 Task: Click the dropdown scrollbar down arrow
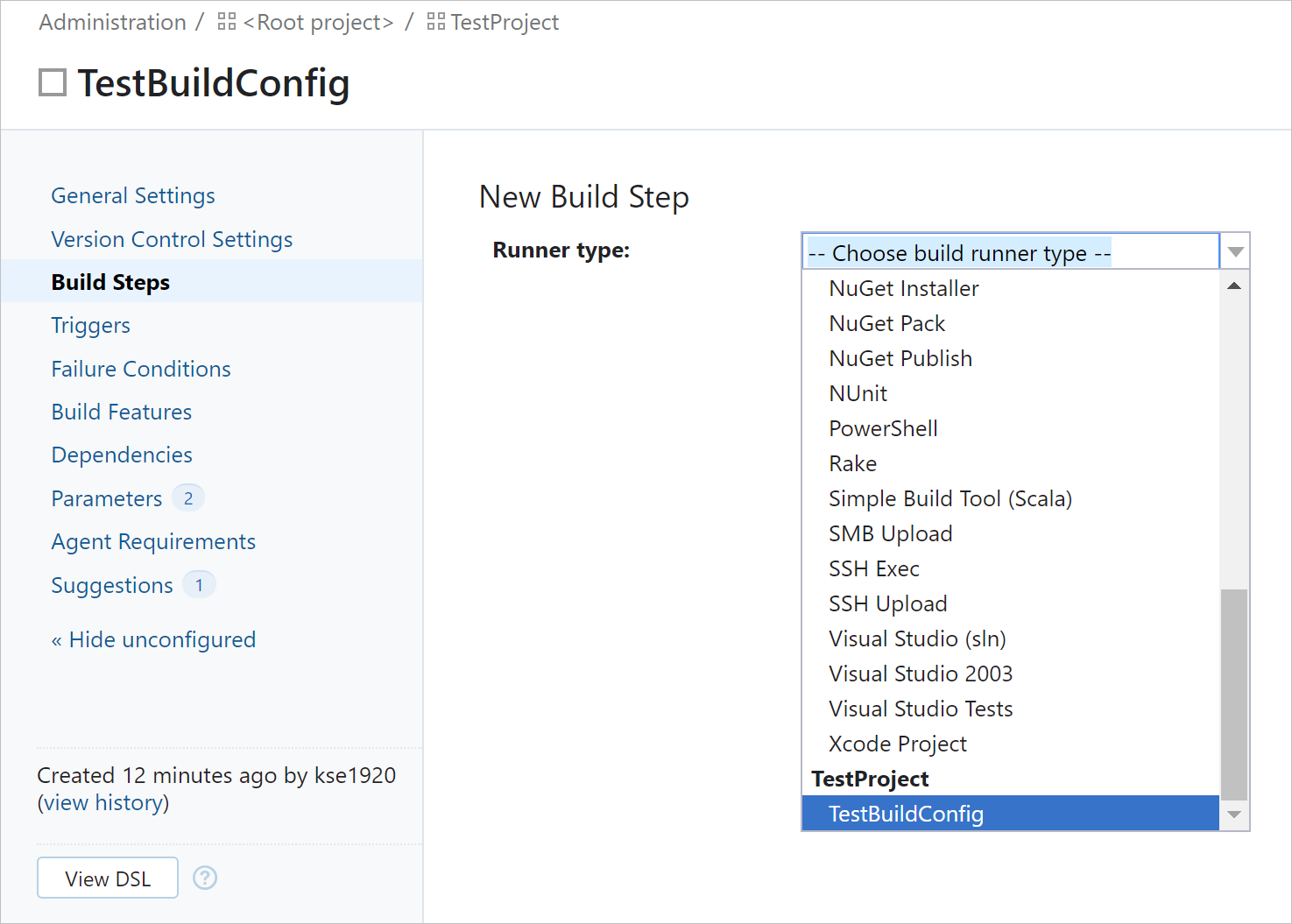pyautogui.click(x=1234, y=815)
